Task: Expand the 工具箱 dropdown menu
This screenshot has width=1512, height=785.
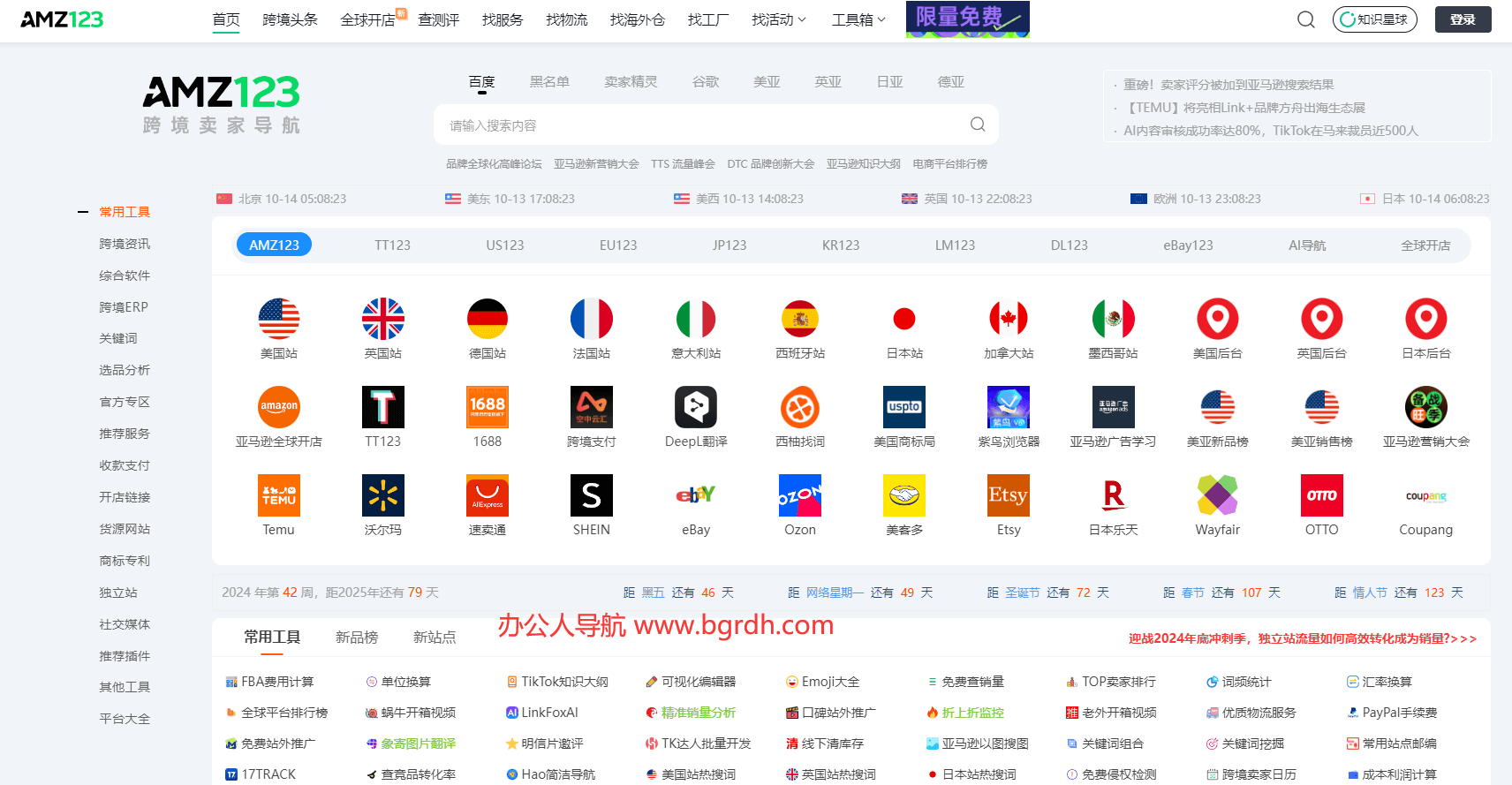Action: [858, 19]
